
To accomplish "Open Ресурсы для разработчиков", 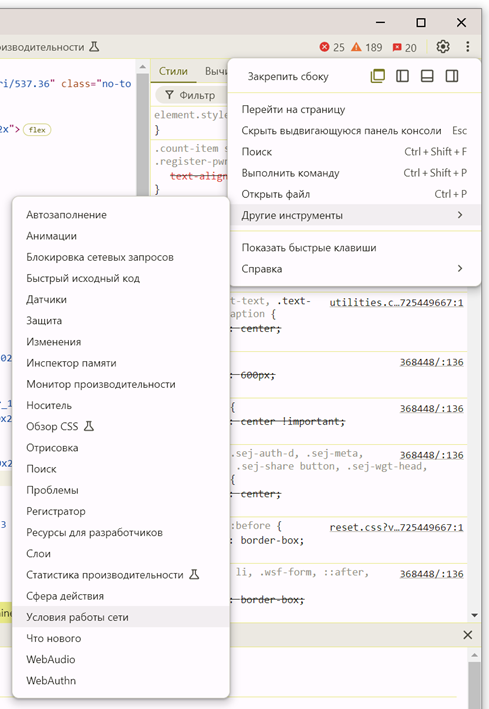I will pos(121,533).
